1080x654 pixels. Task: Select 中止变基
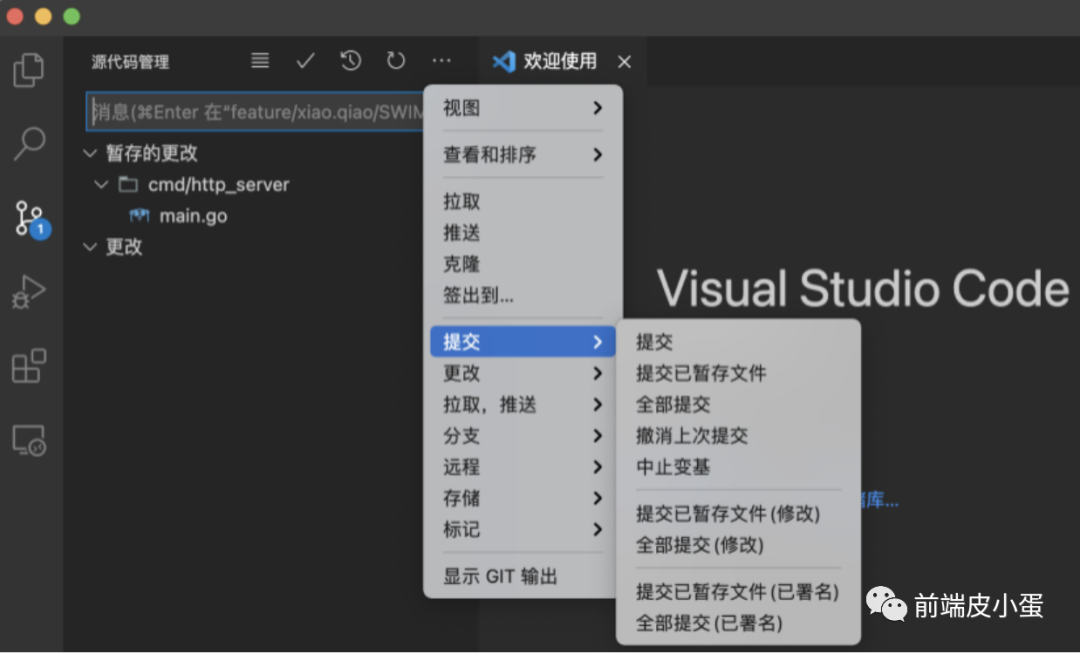738,467
